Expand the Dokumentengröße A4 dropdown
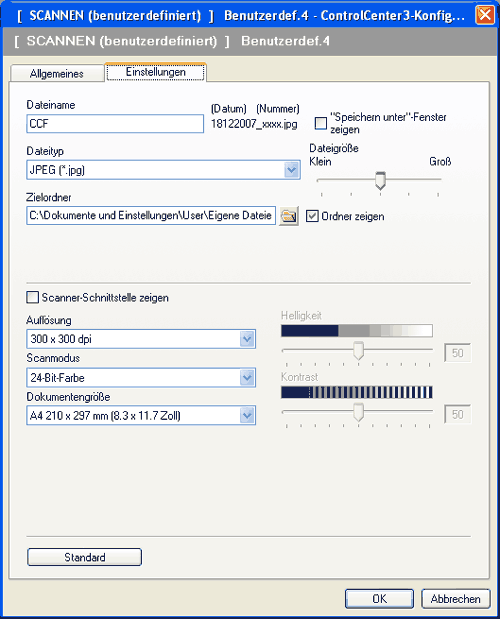500x619 pixels. pyautogui.click(x=247, y=415)
